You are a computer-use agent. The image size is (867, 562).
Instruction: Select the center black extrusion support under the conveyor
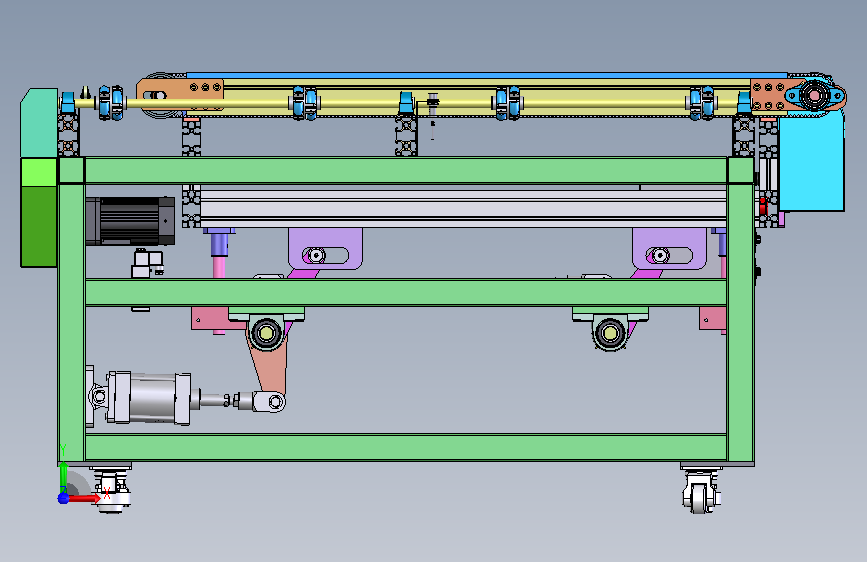(x=406, y=135)
